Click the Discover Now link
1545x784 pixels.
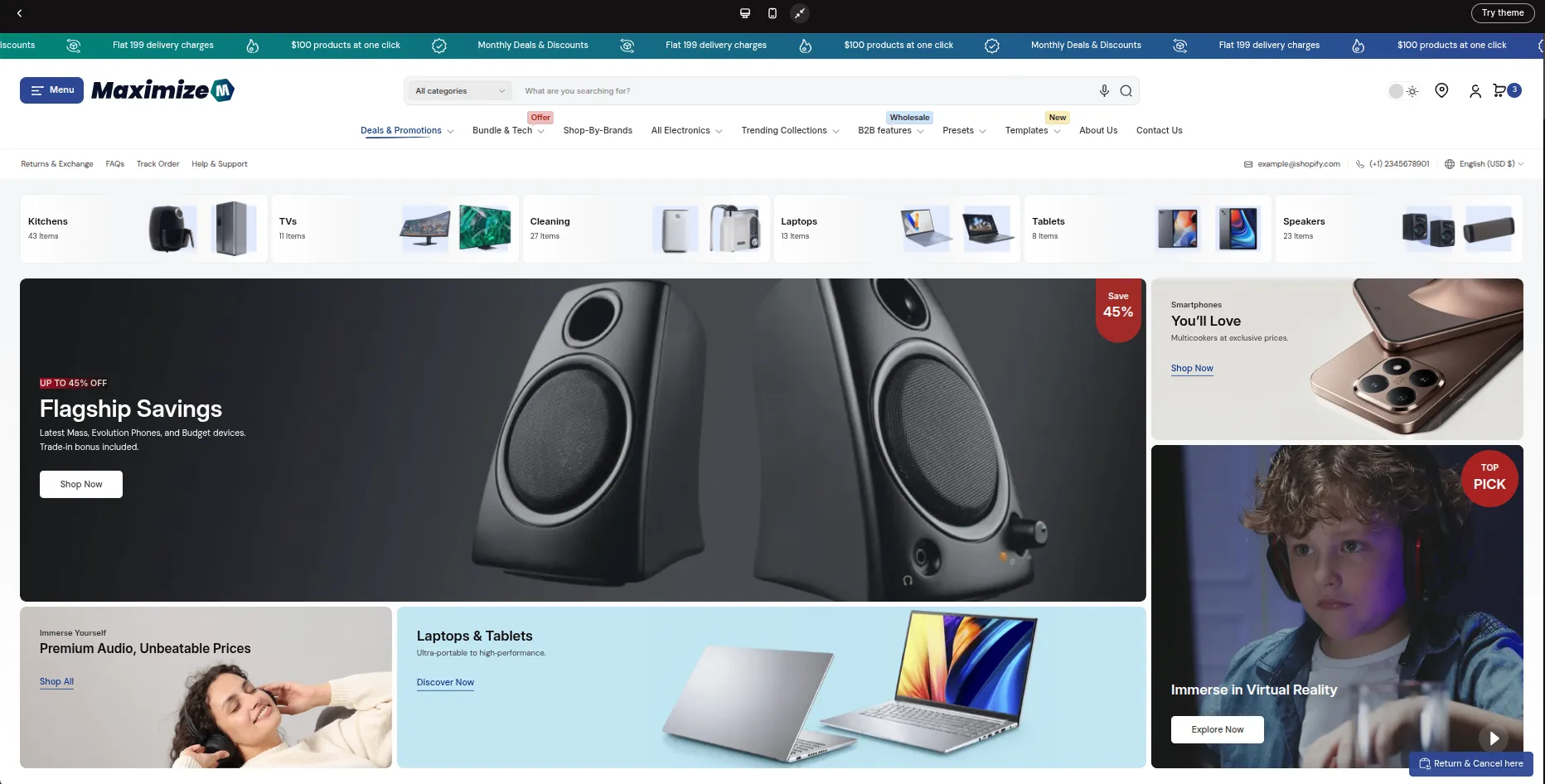coord(445,683)
